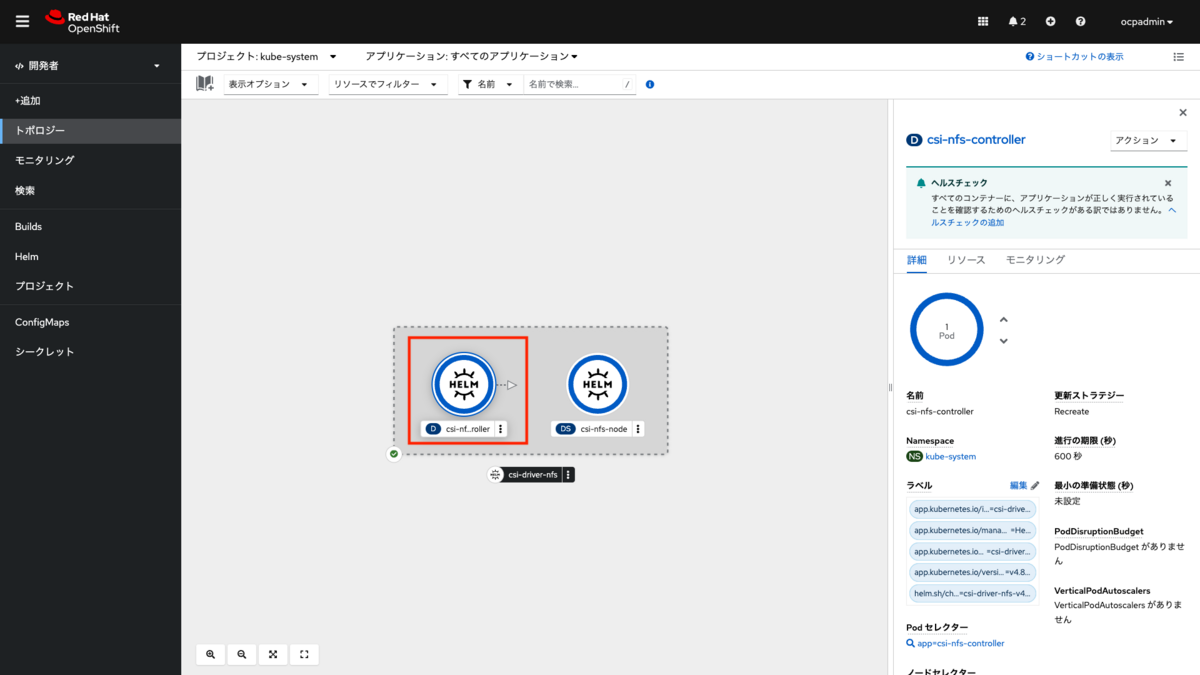
Task: Select the csi-nfs-controller Helm node circle
Action: [464, 385]
